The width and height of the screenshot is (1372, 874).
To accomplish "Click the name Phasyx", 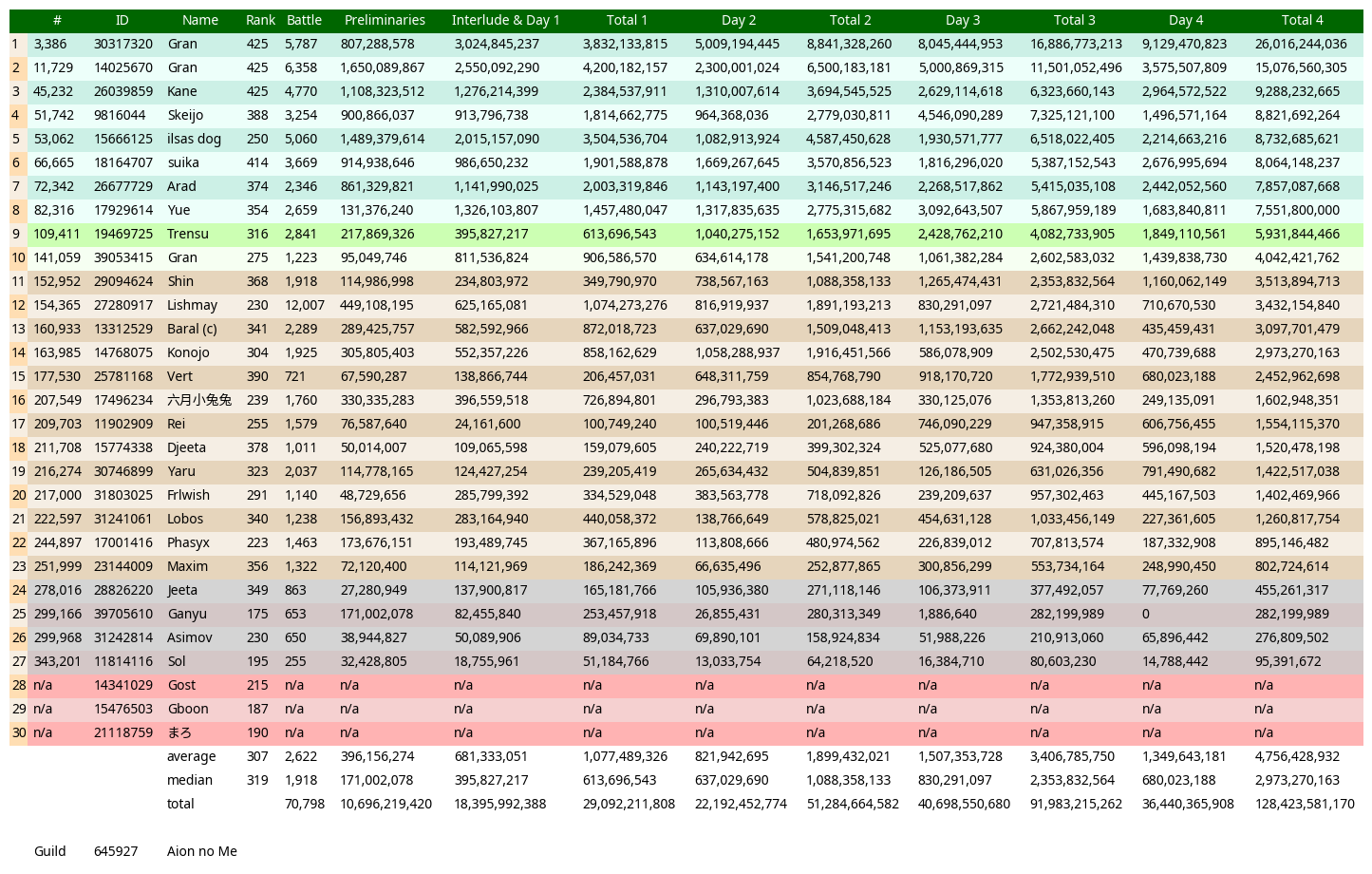I will [x=188, y=542].
